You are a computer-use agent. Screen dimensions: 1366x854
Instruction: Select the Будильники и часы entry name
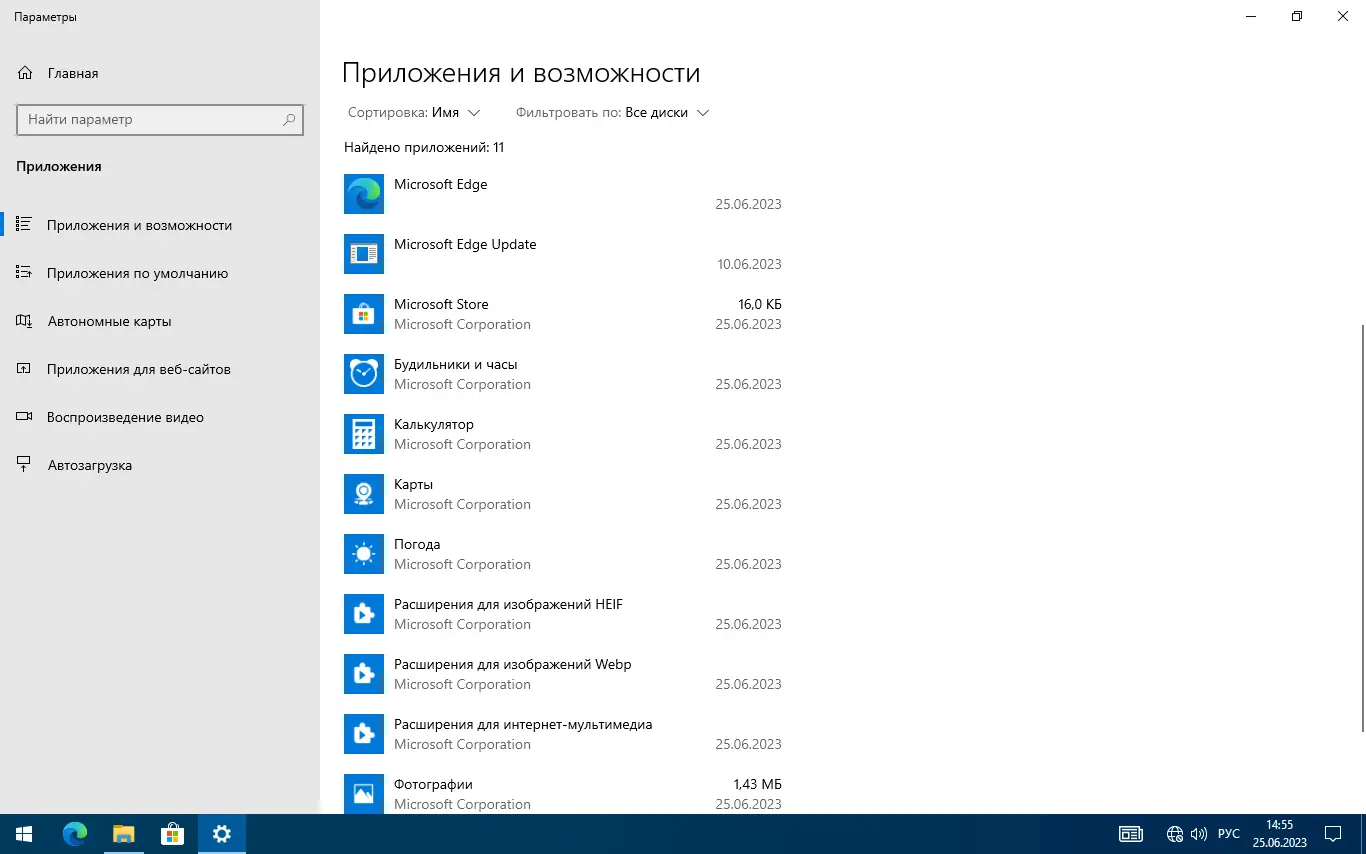[x=456, y=364]
